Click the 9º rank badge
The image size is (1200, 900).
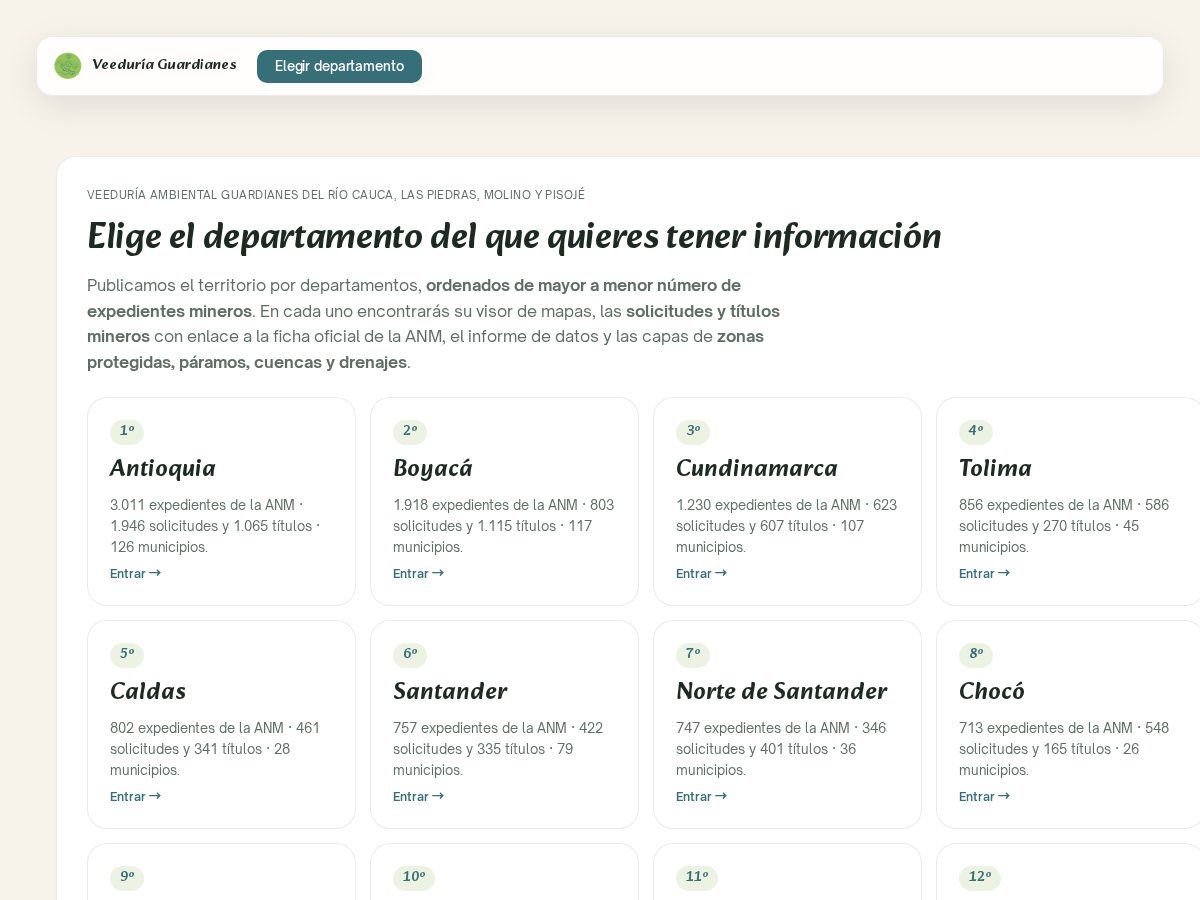[127, 877]
